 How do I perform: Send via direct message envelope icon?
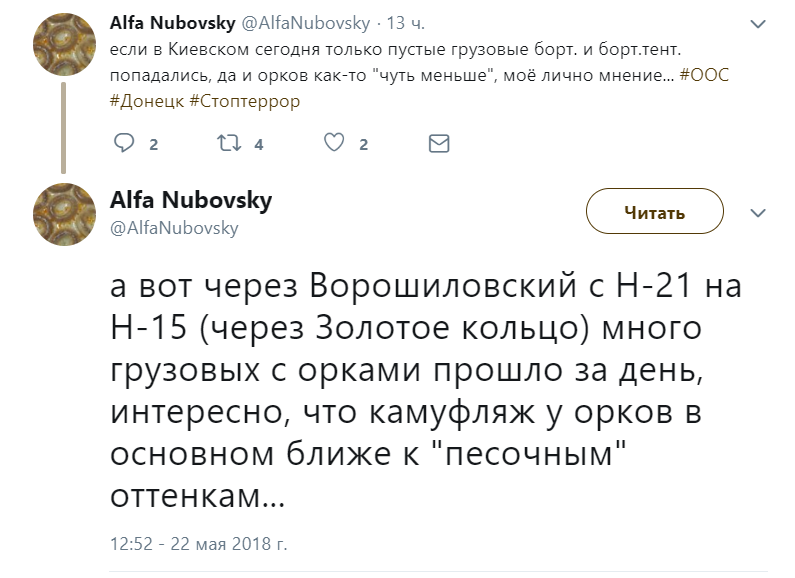tap(439, 143)
